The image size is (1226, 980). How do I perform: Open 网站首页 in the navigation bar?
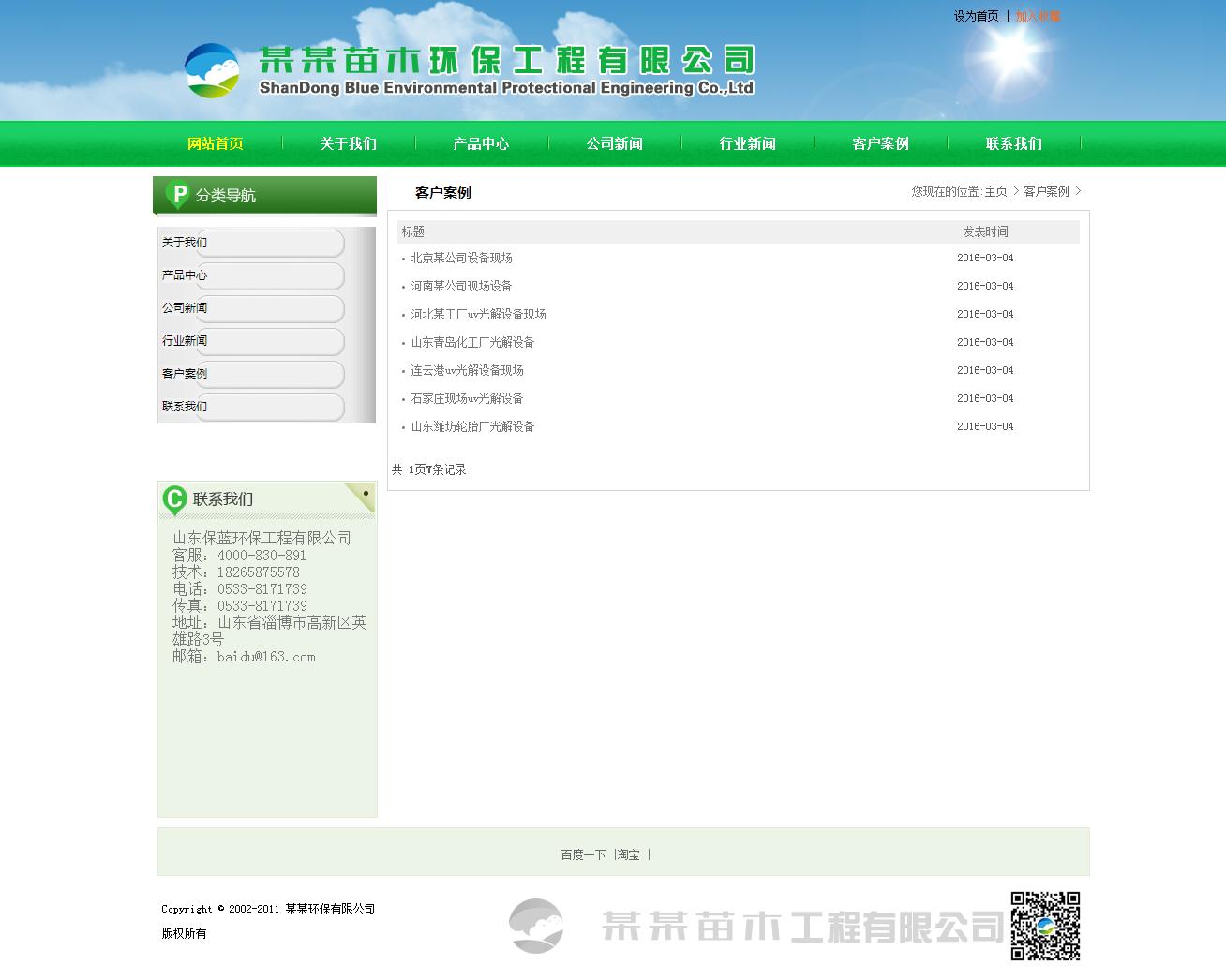tap(216, 143)
